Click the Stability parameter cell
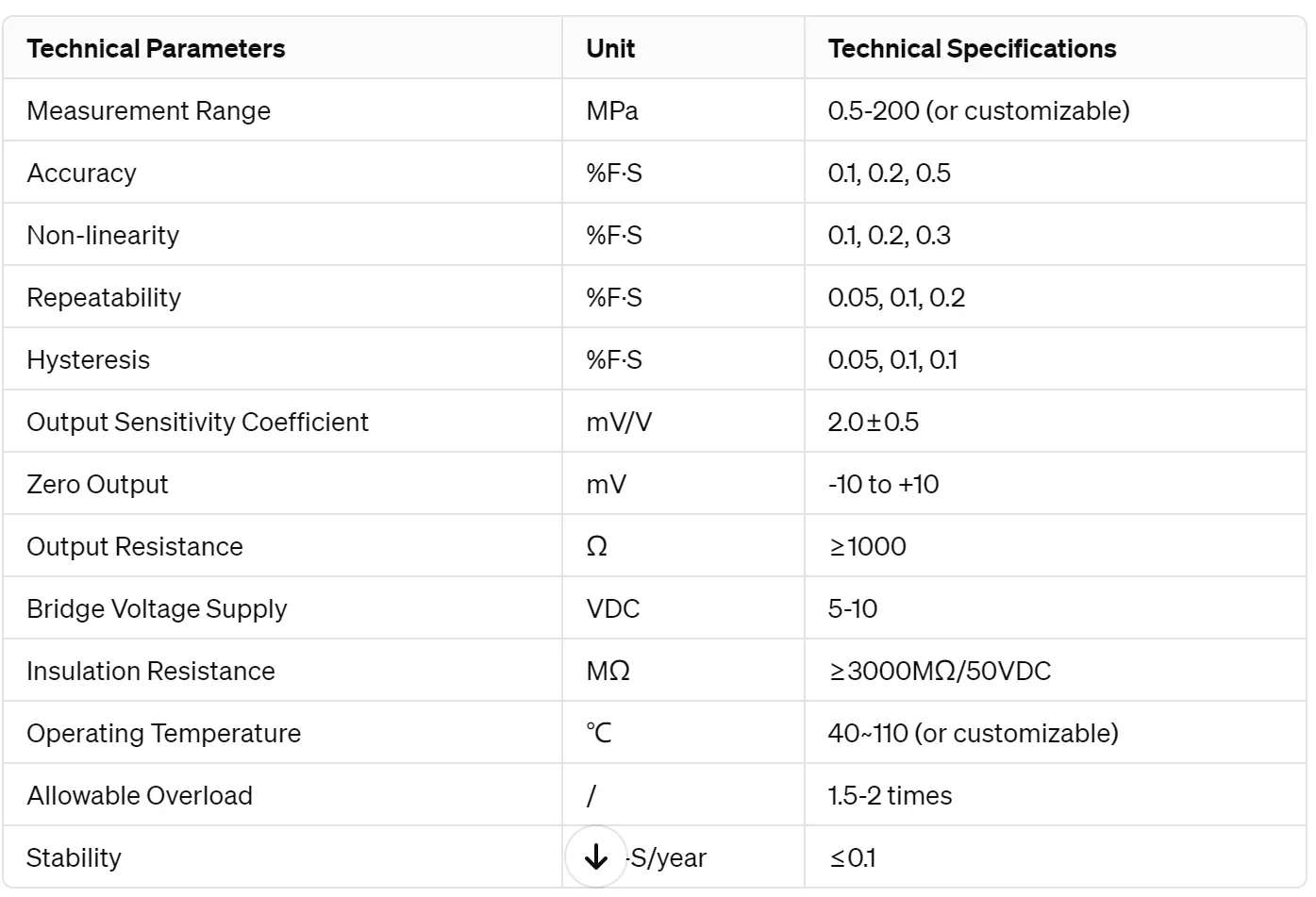Viewport: 1316px width, 897px height. tap(282, 856)
